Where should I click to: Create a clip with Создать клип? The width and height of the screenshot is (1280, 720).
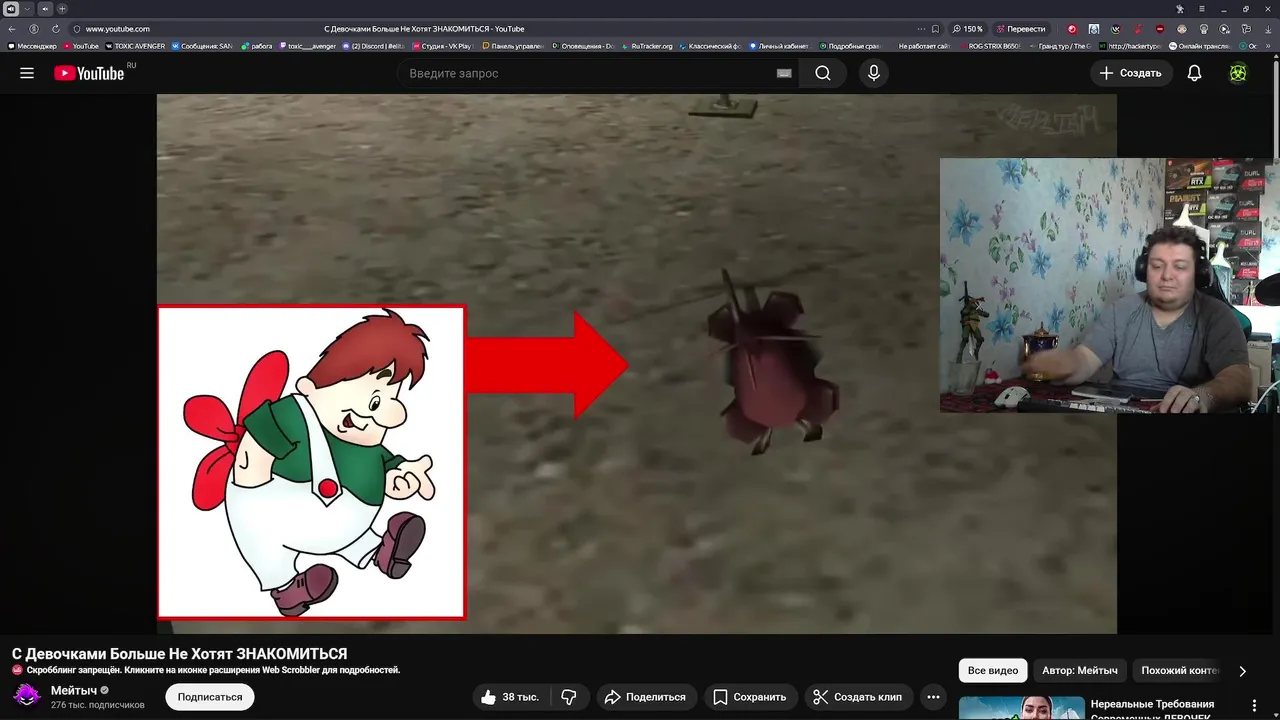click(858, 697)
